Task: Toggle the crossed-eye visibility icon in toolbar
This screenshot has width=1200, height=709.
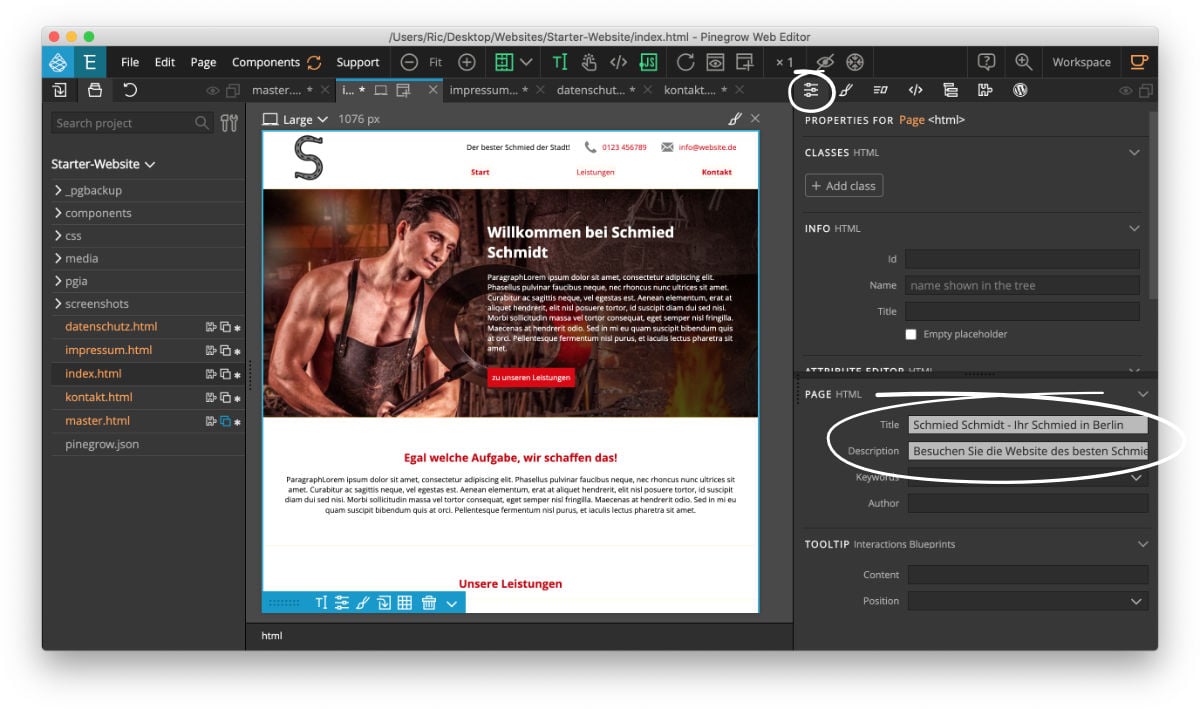Action: pyautogui.click(x=825, y=62)
